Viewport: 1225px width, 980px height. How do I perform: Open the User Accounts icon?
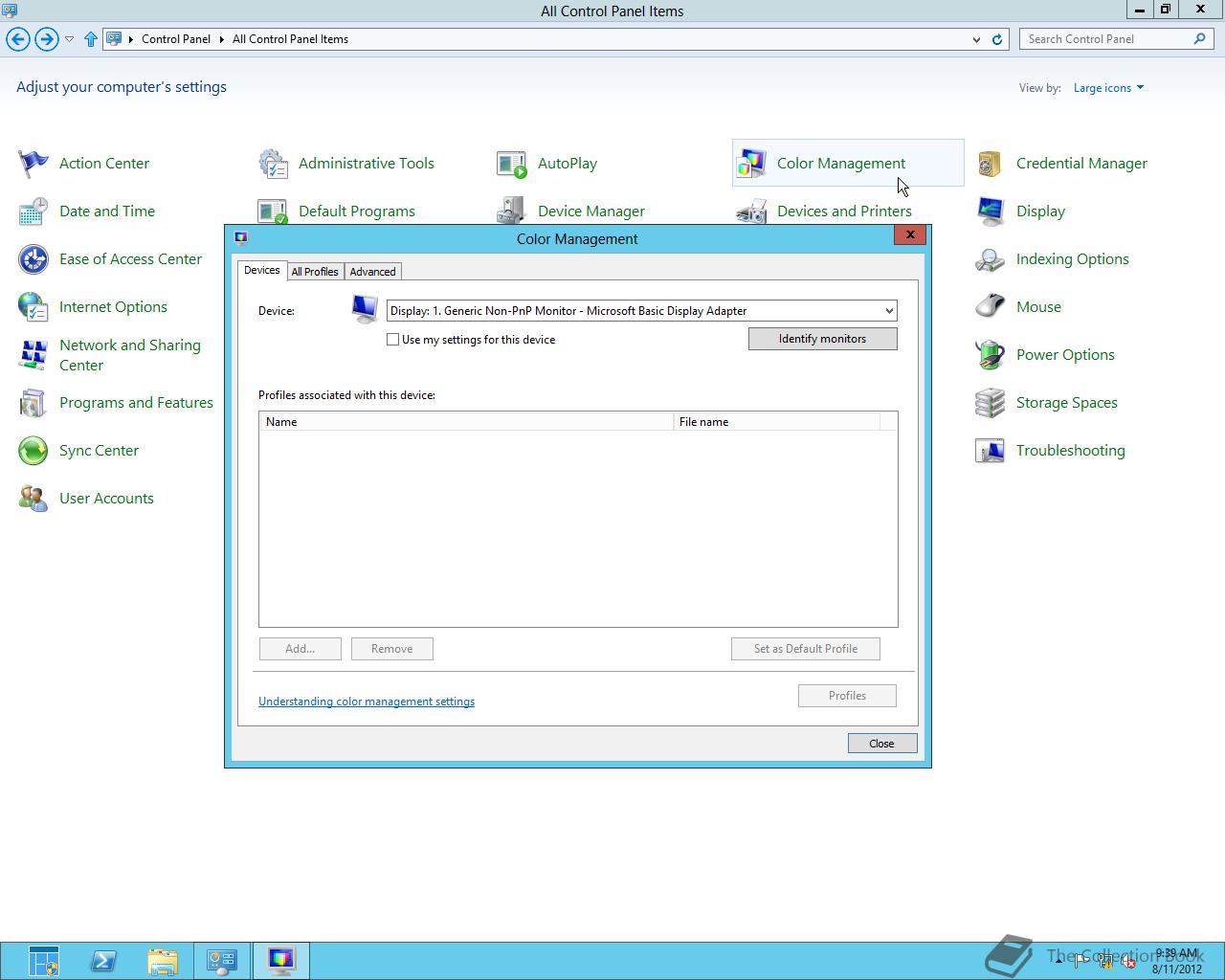[33, 499]
